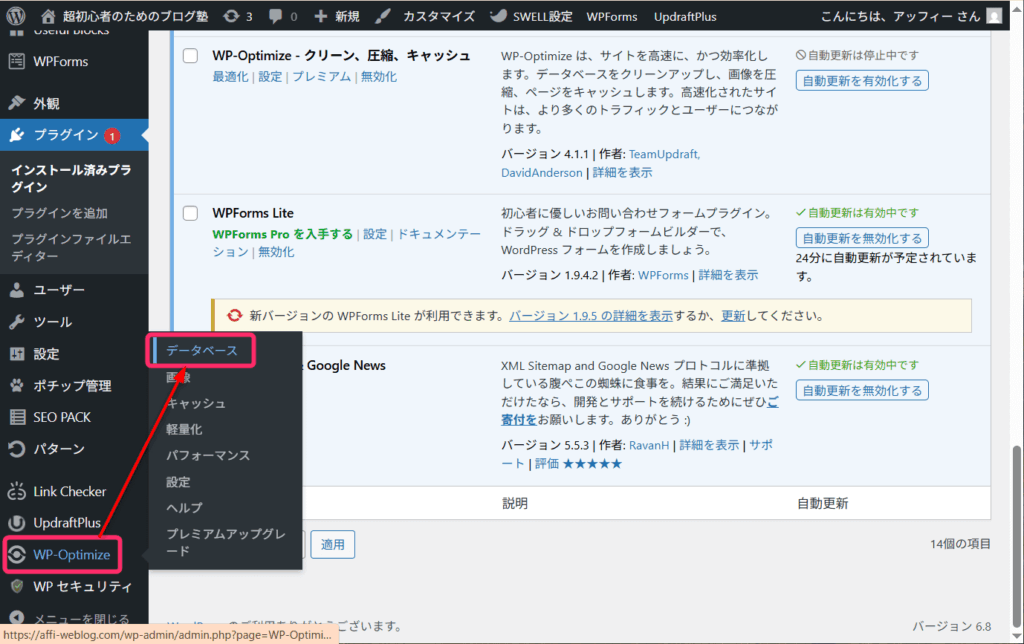
Task: Click 設定 link under WPForms Lite
Action: coord(375,234)
